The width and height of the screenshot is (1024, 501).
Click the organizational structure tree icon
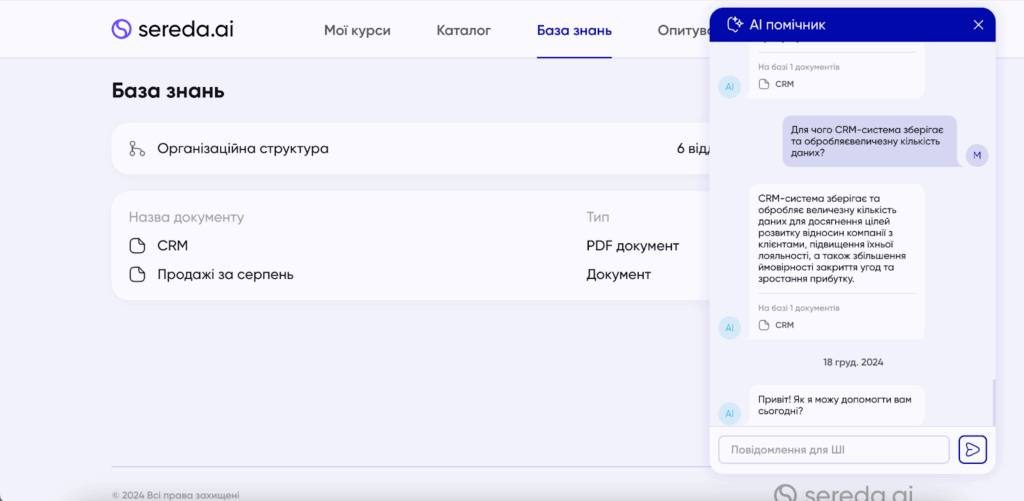pyautogui.click(x=137, y=149)
